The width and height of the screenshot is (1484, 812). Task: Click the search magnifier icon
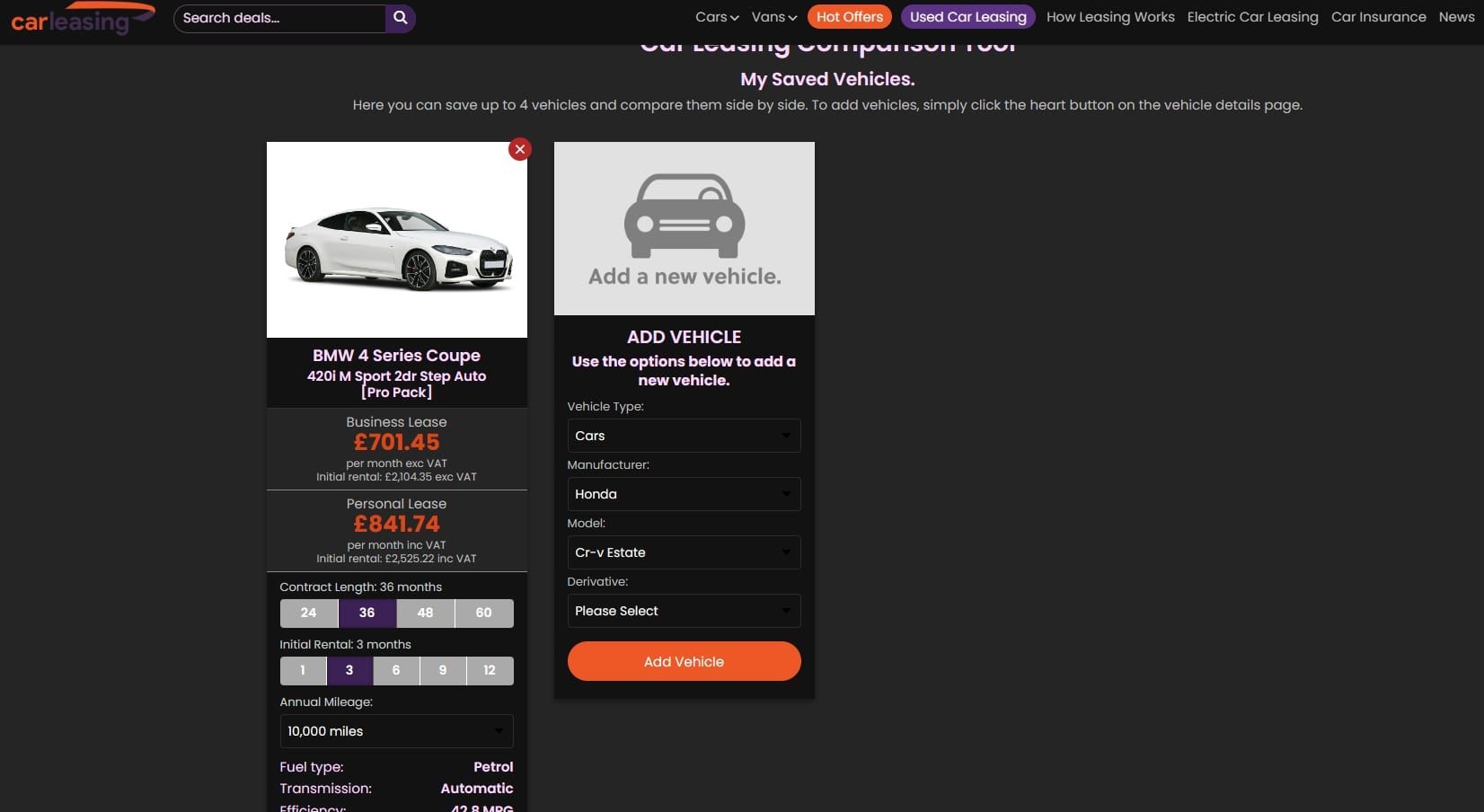[399, 17]
